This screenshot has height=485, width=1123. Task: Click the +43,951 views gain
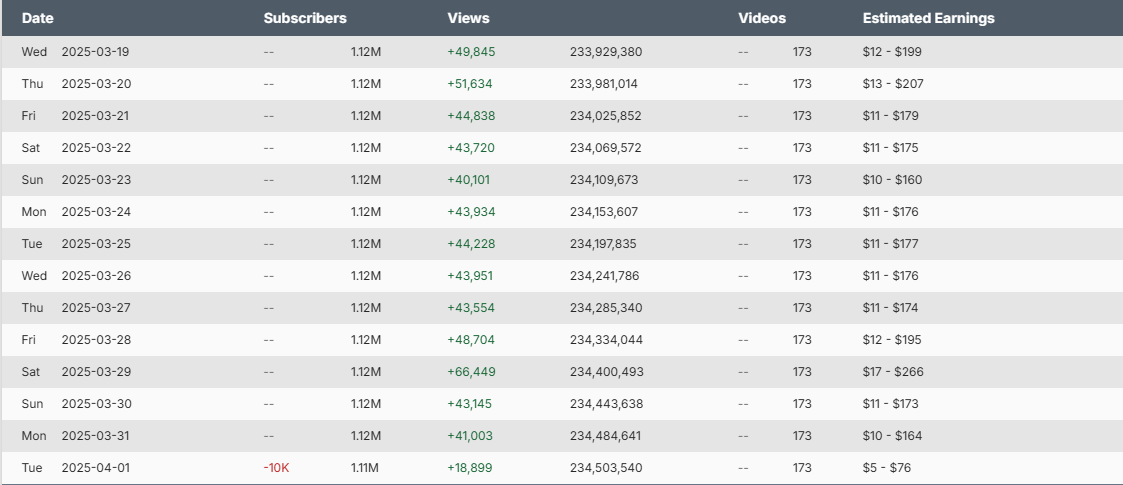pos(470,276)
